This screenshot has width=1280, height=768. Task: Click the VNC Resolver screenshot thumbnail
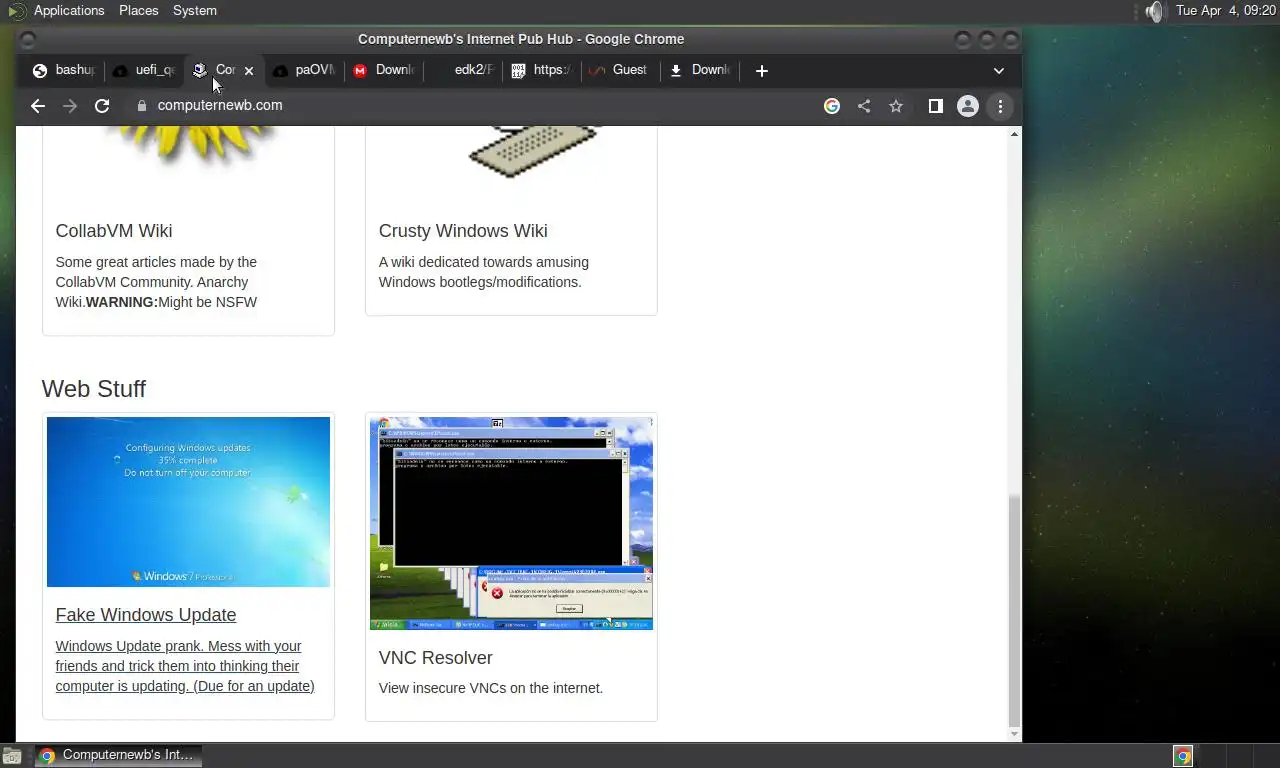[x=511, y=523]
